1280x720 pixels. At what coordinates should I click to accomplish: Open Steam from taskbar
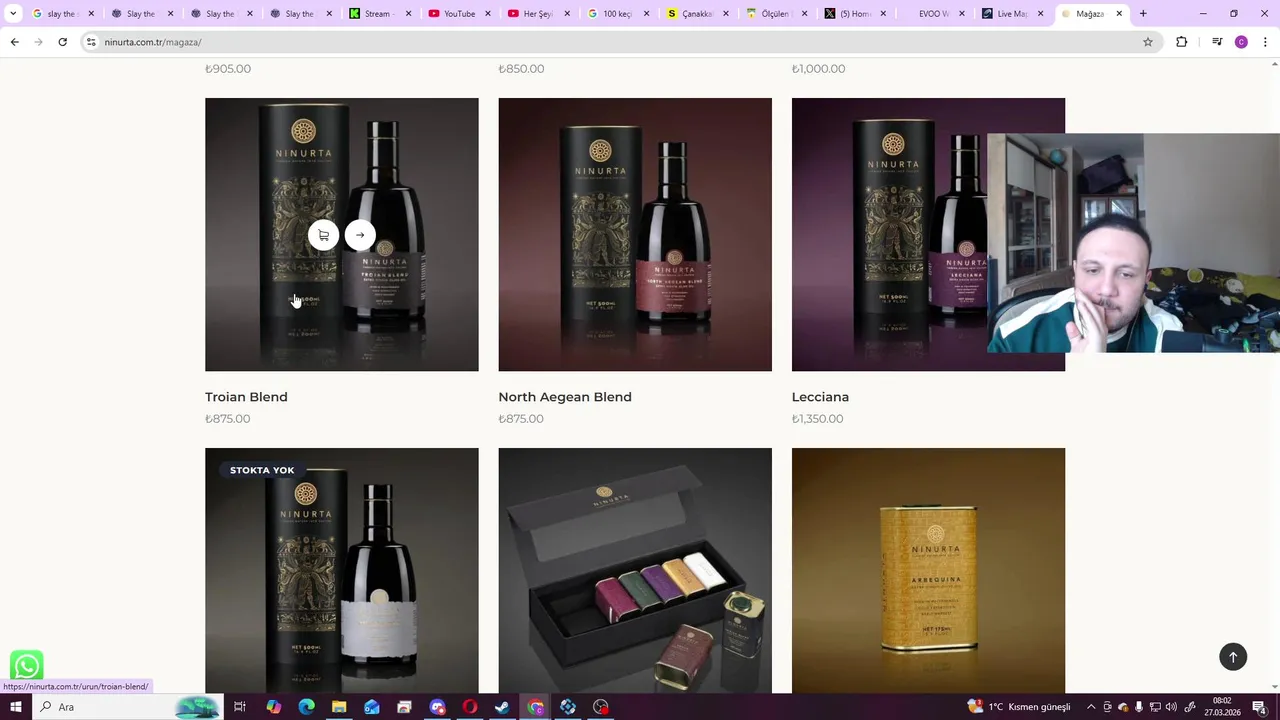point(502,707)
